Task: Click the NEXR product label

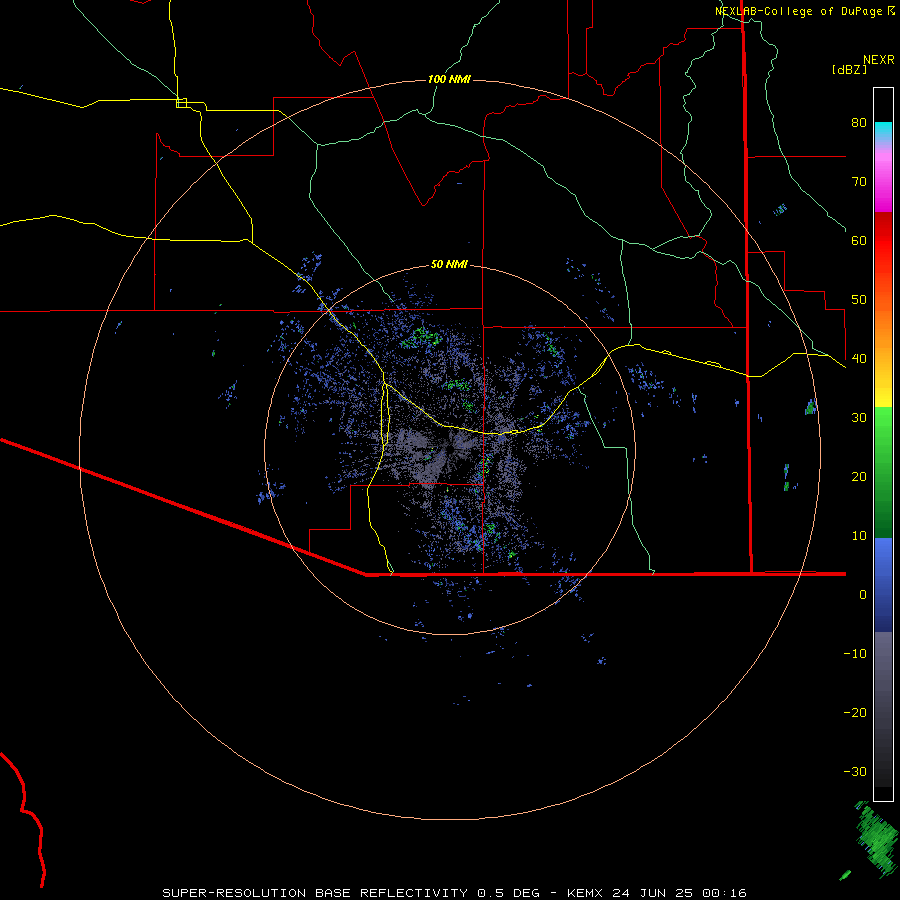Action: (879, 60)
